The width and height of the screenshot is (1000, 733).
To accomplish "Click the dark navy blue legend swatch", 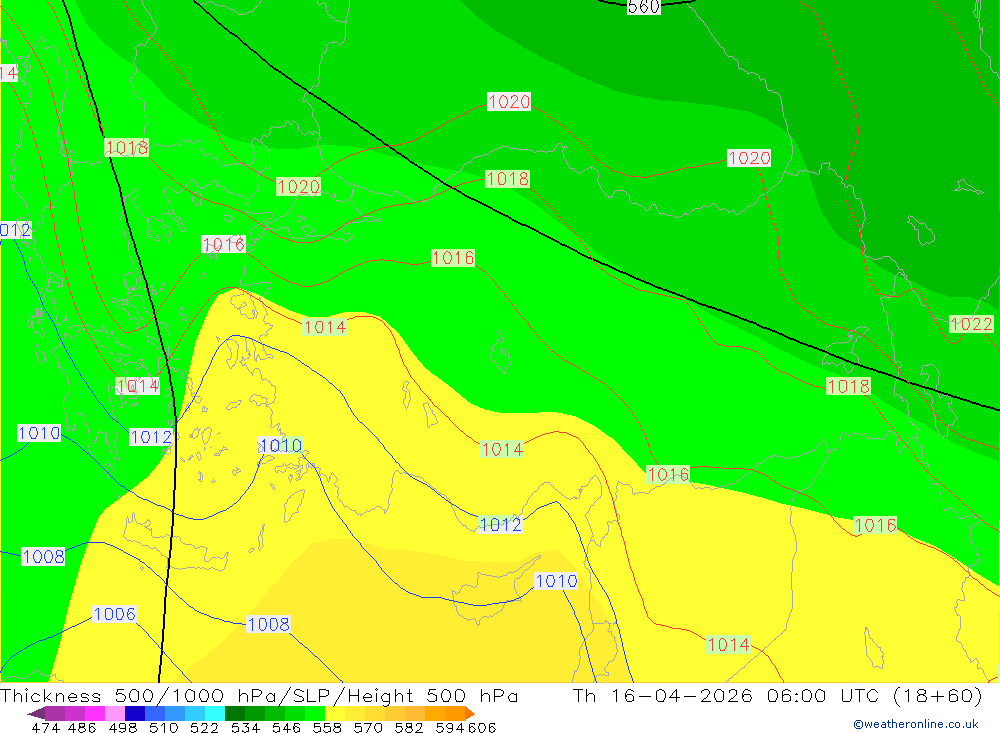I will pos(135,713).
